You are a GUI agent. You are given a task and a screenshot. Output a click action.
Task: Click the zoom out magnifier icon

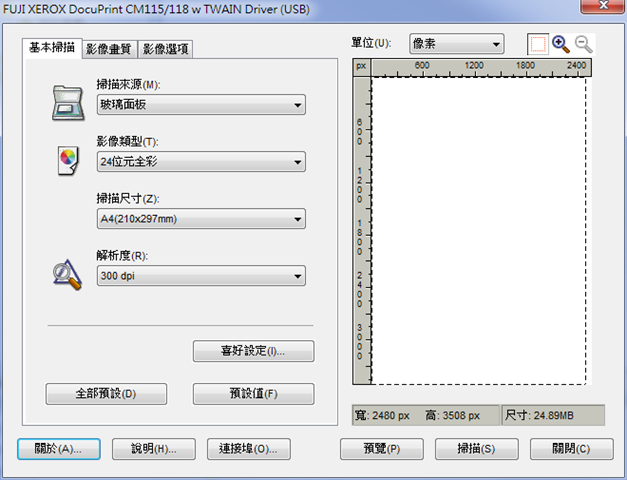(x=584, y=44)
